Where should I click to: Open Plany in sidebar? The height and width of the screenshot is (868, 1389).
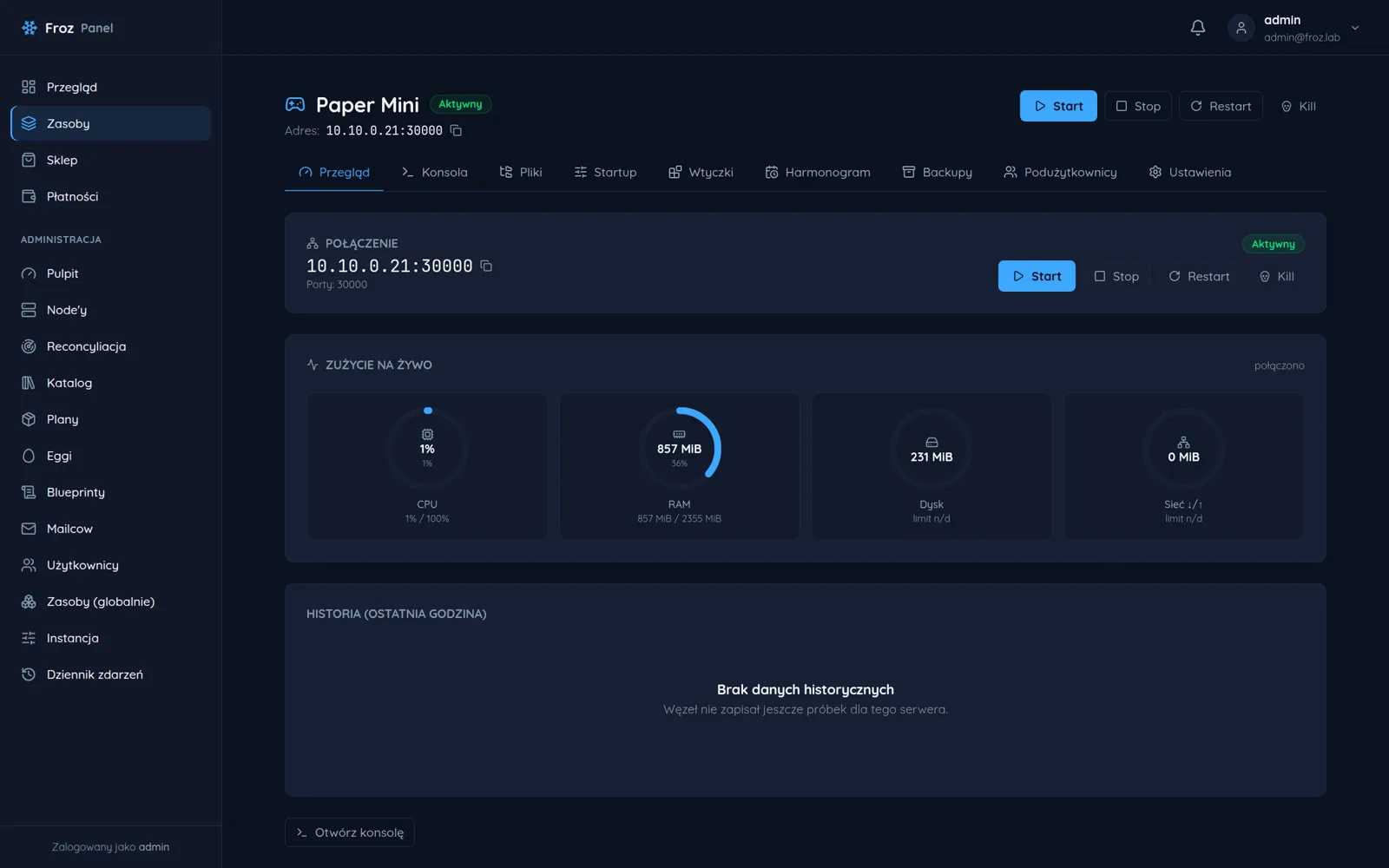coord(111,419)
